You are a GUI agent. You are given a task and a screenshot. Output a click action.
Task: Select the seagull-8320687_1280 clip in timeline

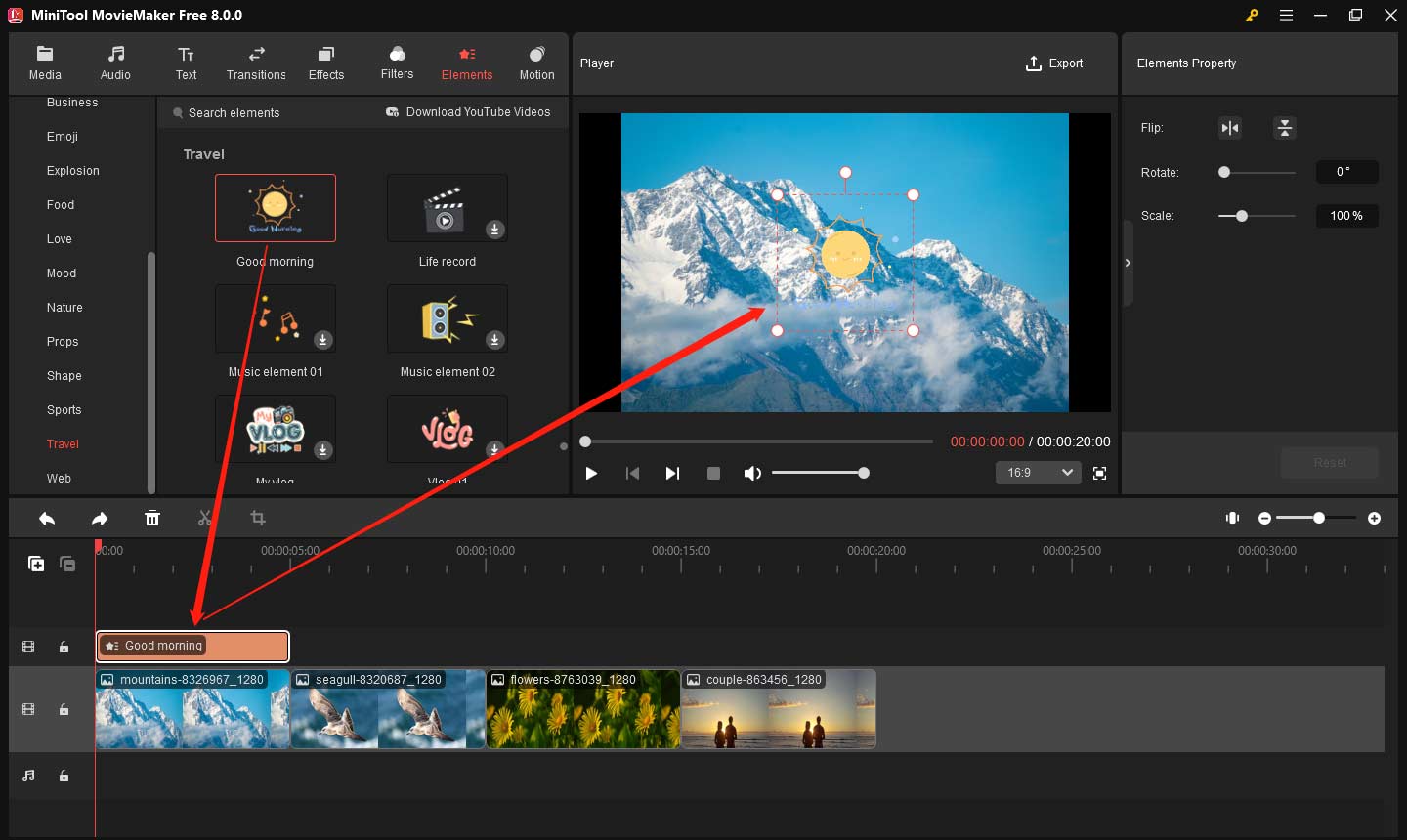388,709
